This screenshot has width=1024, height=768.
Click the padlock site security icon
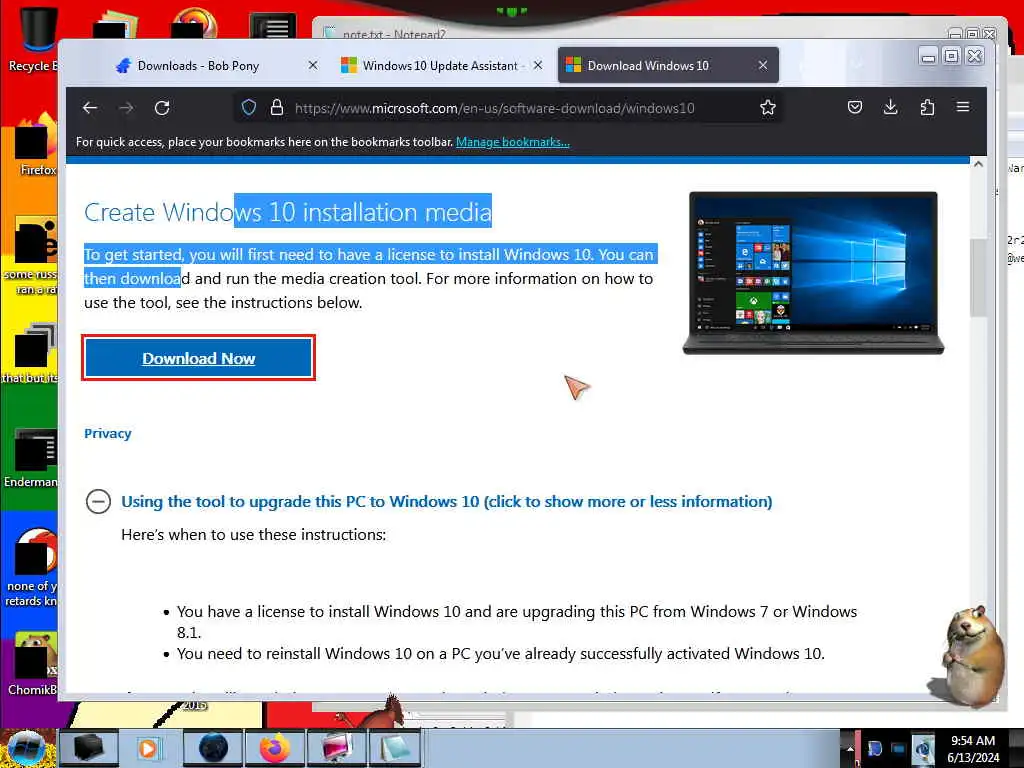(x=277, y=107)
